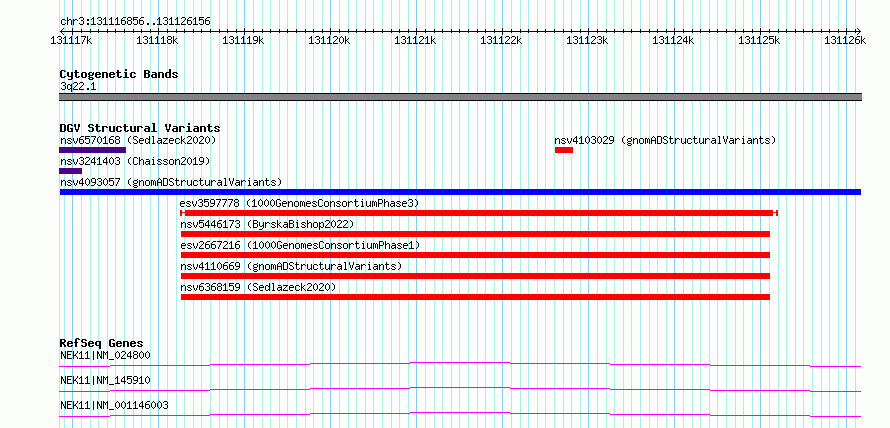Click the chr3:131116856..131126156 coordinate text
The width and height of the screenshot is (890, 428).
[135, 22]
